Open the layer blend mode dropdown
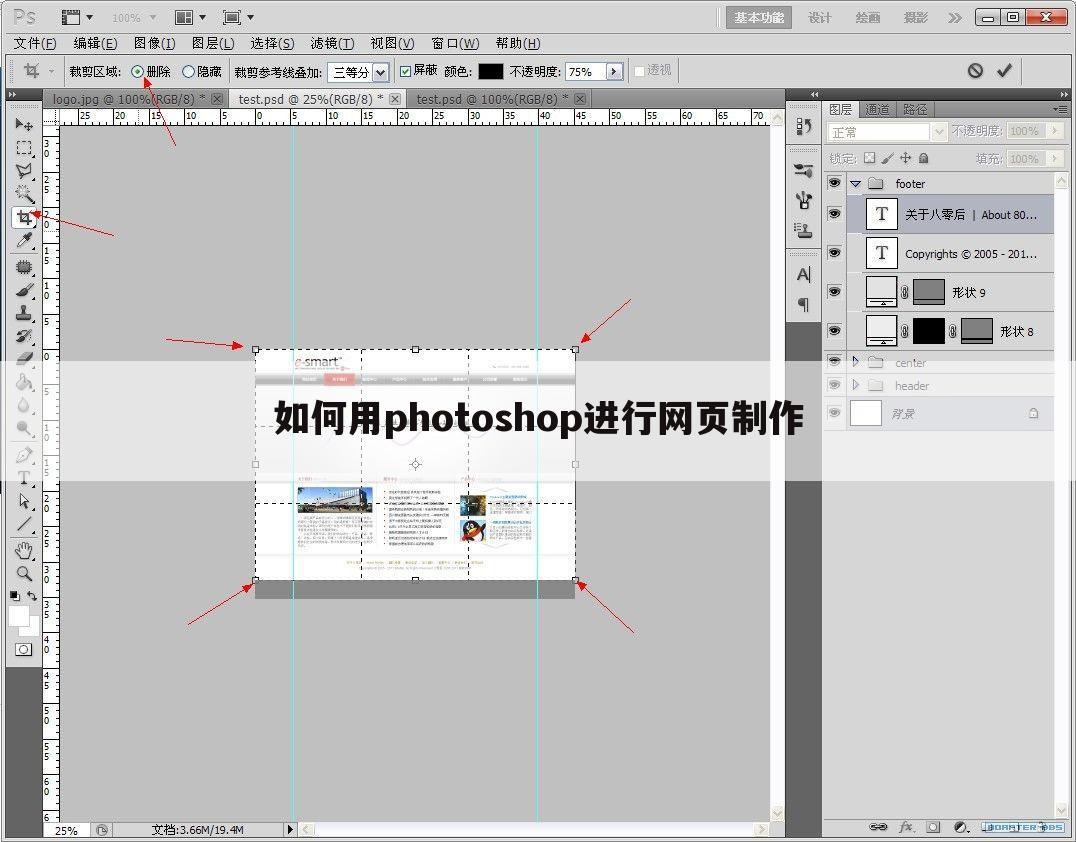This screenshot has height=842, width=1076. 938,130
